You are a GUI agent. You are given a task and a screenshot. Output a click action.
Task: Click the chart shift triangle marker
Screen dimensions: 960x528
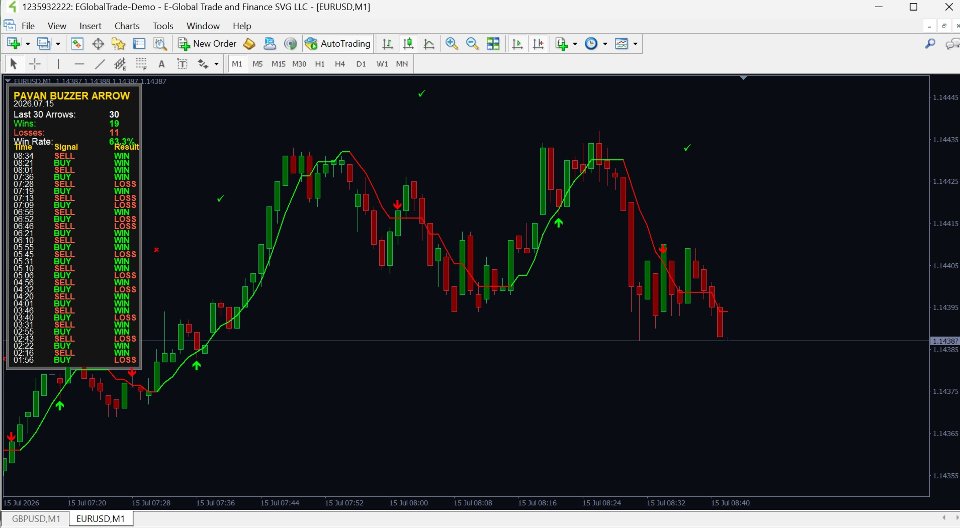pos(743,78)
